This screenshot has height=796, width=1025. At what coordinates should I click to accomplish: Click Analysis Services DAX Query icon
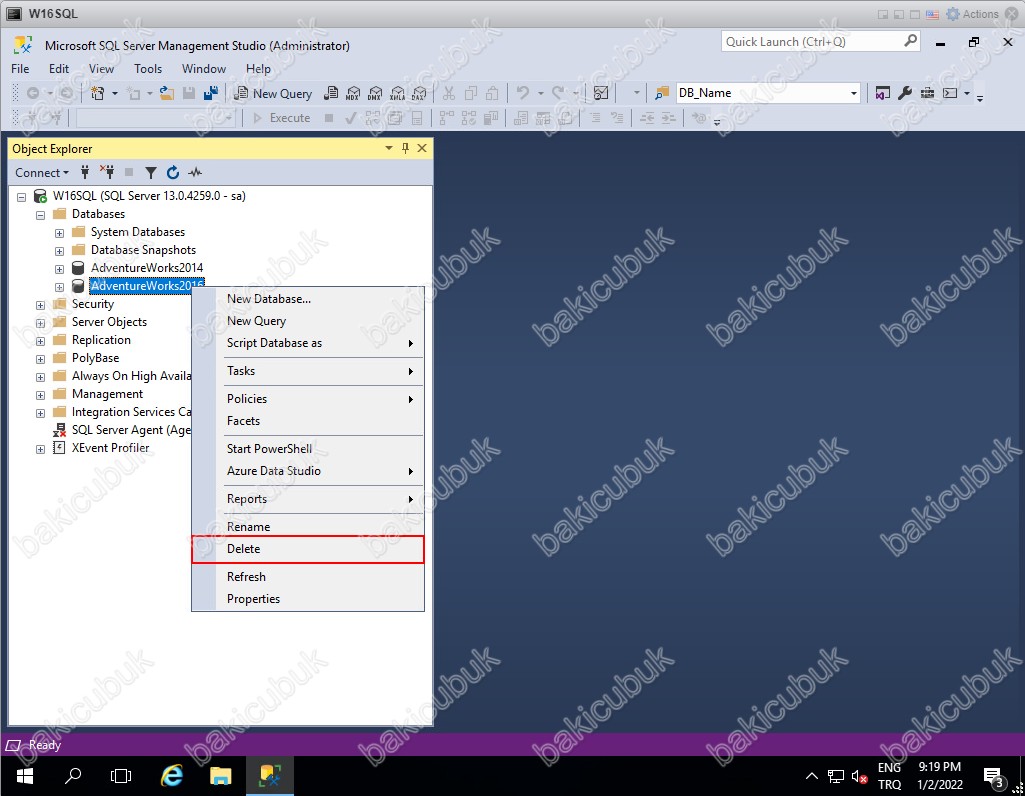(x=419, y=93)
